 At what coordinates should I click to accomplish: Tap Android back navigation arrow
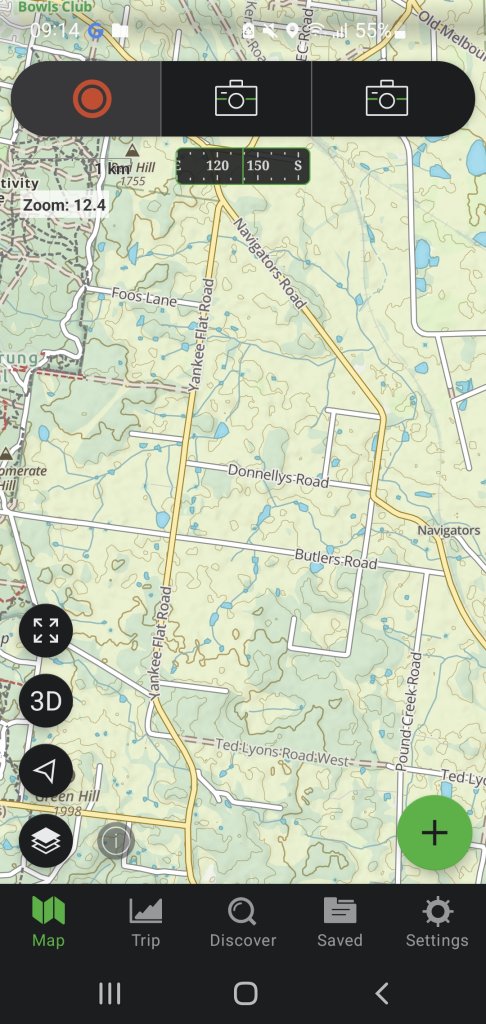[x=382, y=993]
